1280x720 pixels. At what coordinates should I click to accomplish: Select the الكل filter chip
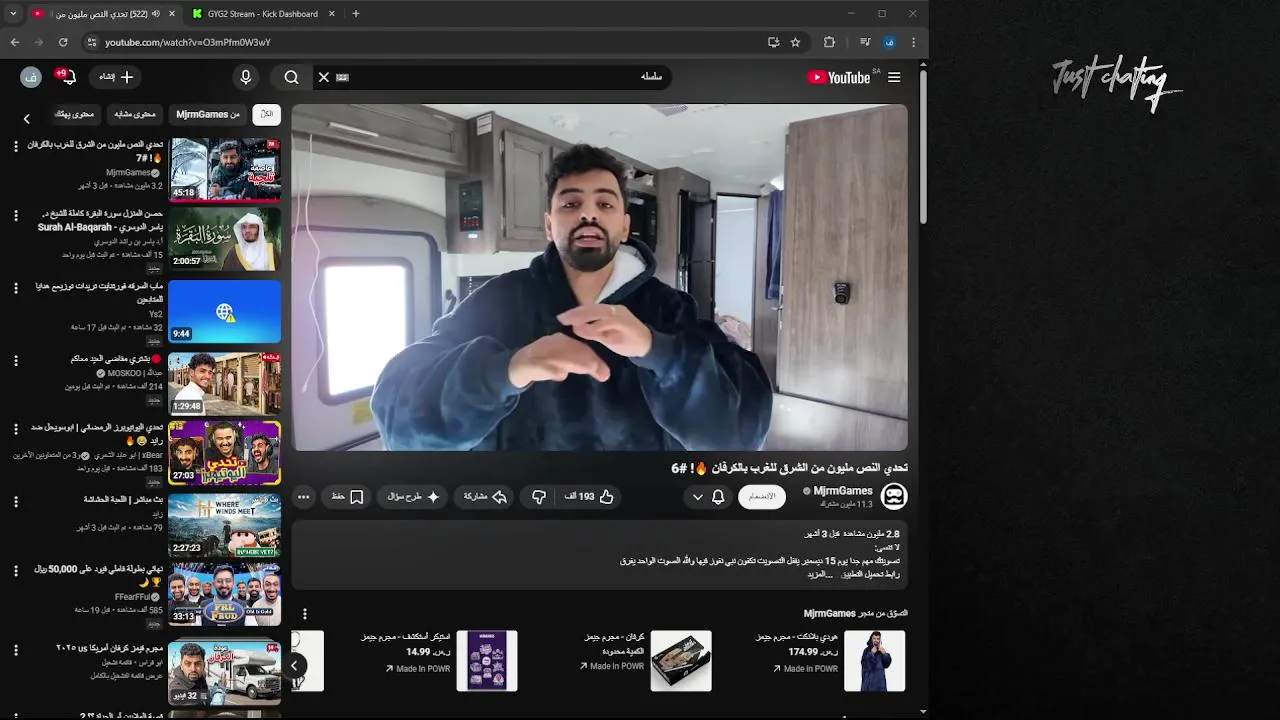pyautogui.click(x=267, y=114)
